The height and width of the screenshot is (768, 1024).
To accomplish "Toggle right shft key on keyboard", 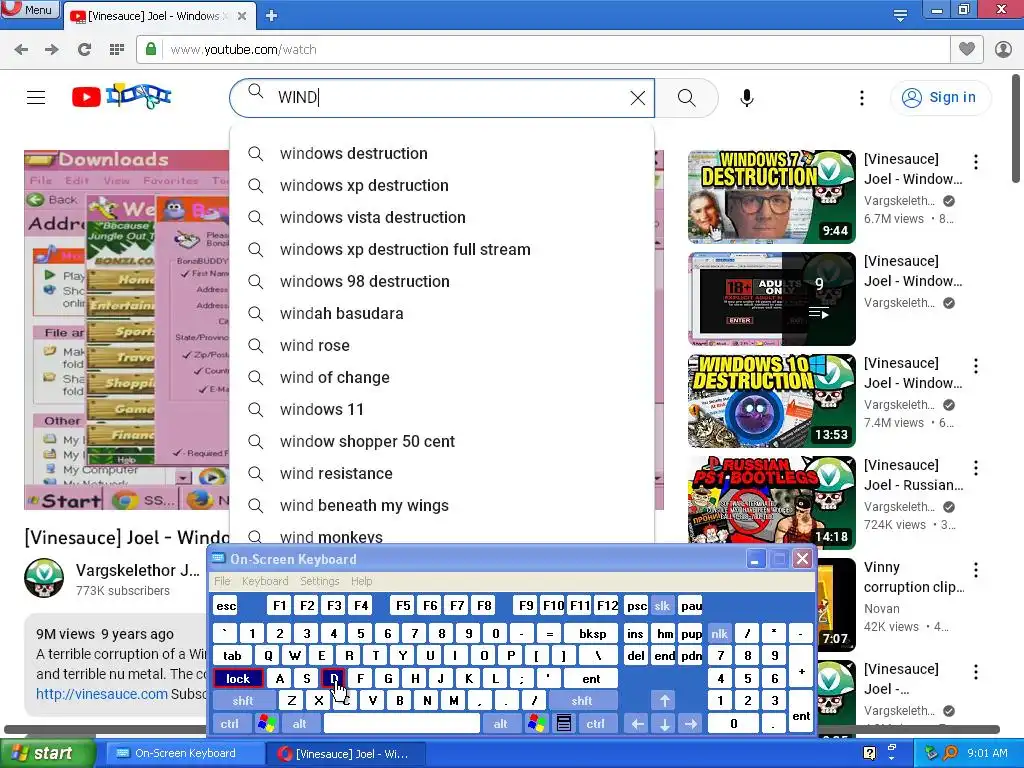I will coord(582,701).
